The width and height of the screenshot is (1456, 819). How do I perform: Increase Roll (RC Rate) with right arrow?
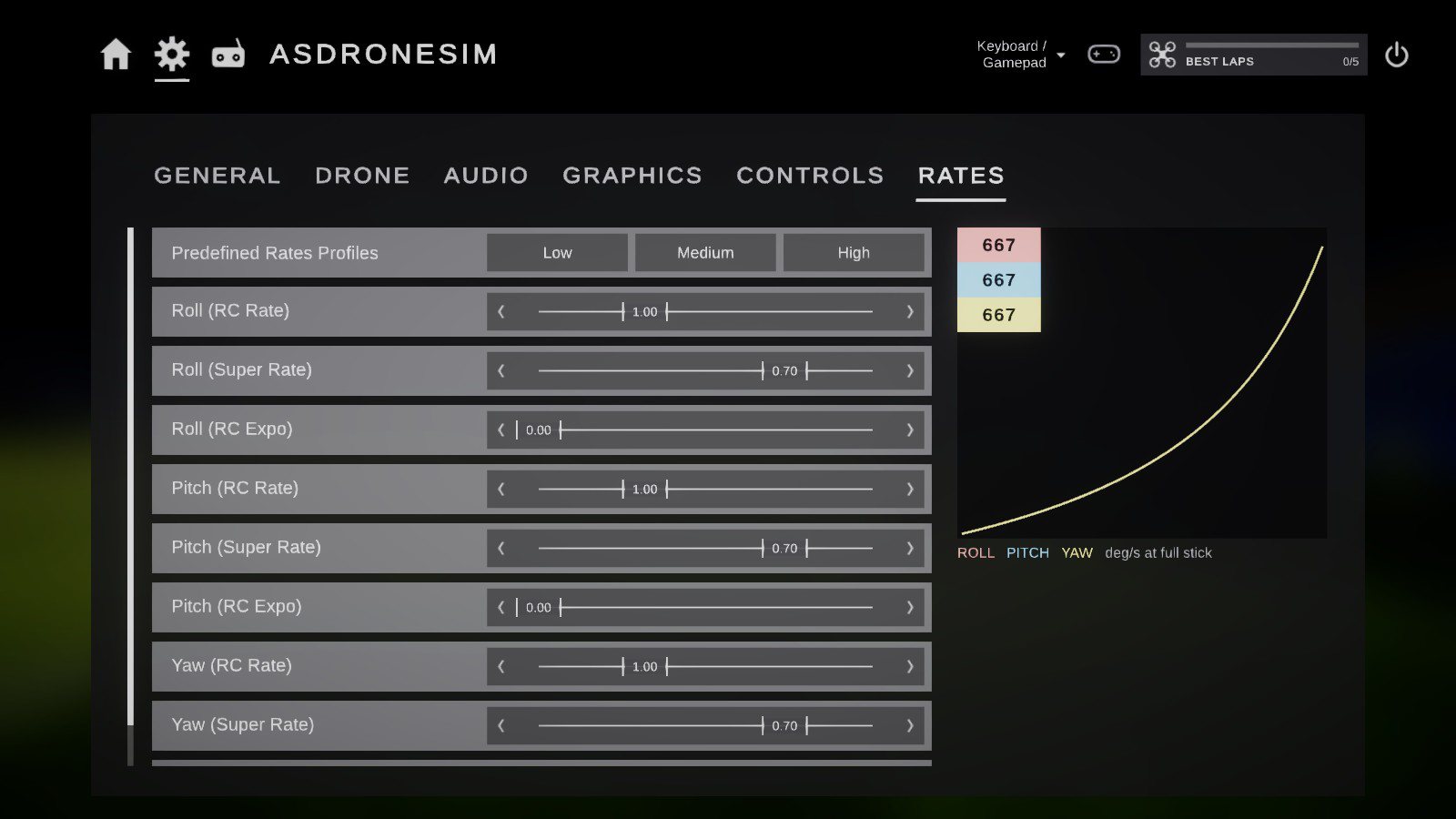(909, 312)
